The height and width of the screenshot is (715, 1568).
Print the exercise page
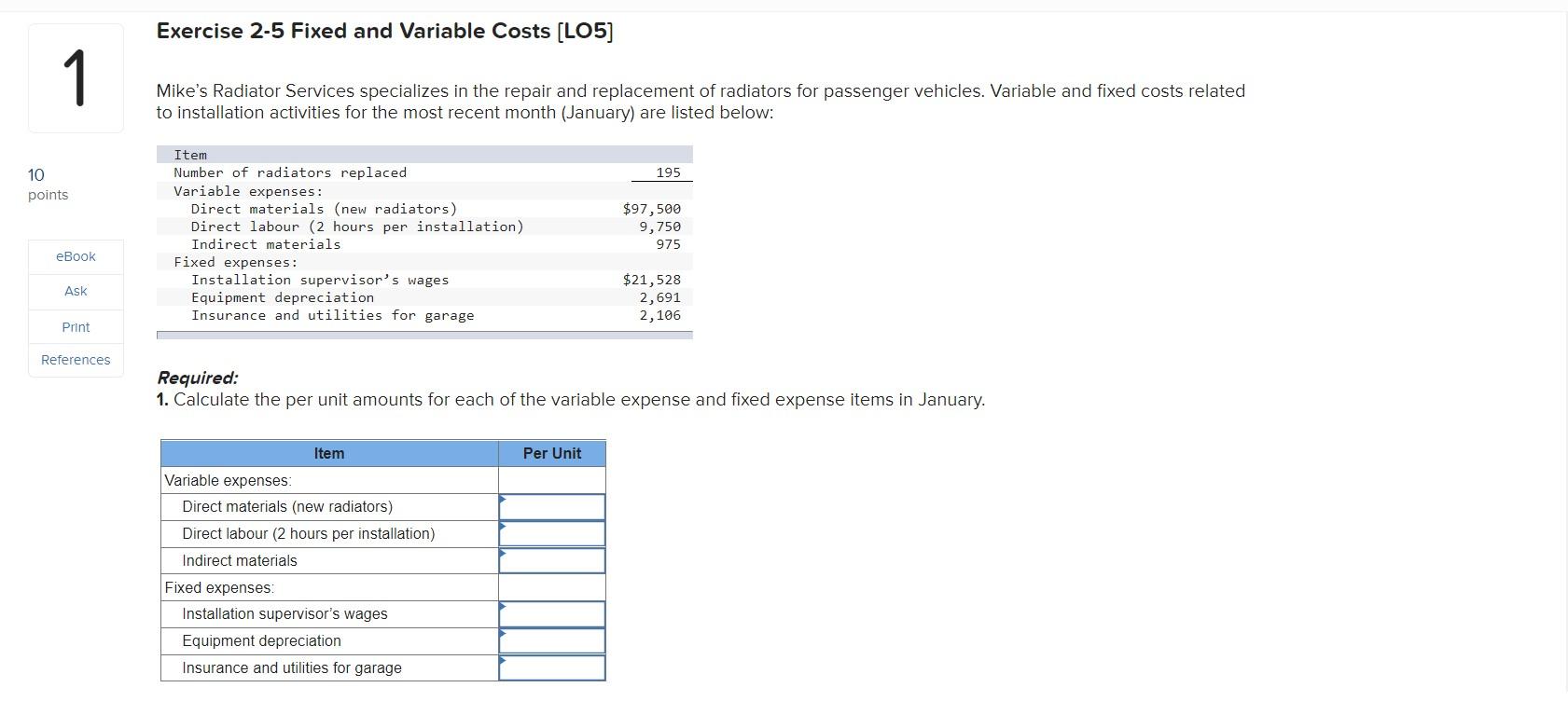75,326
